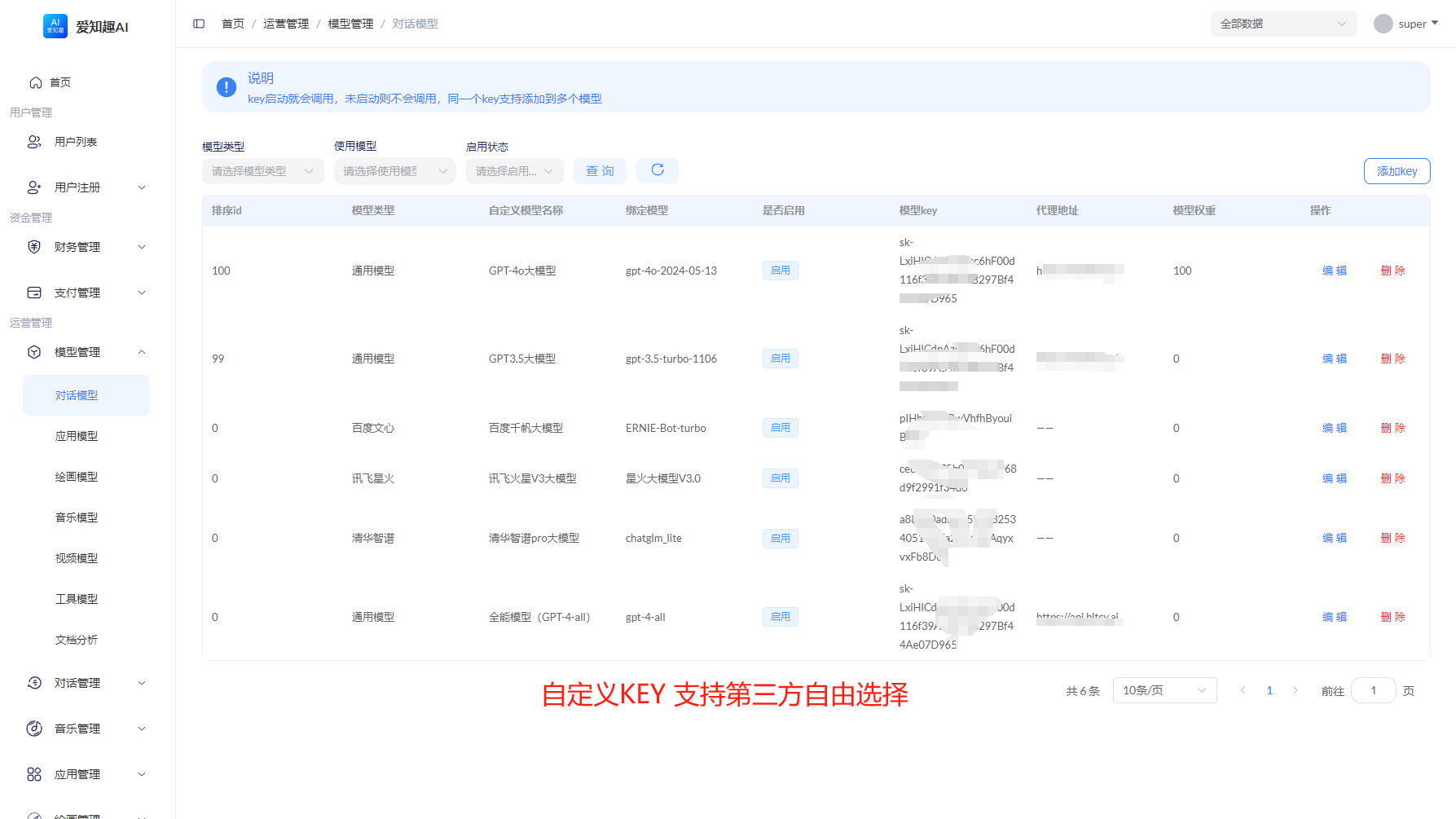
Task: Click the blue info icon in 说明 banner
Action: point(227,87)
